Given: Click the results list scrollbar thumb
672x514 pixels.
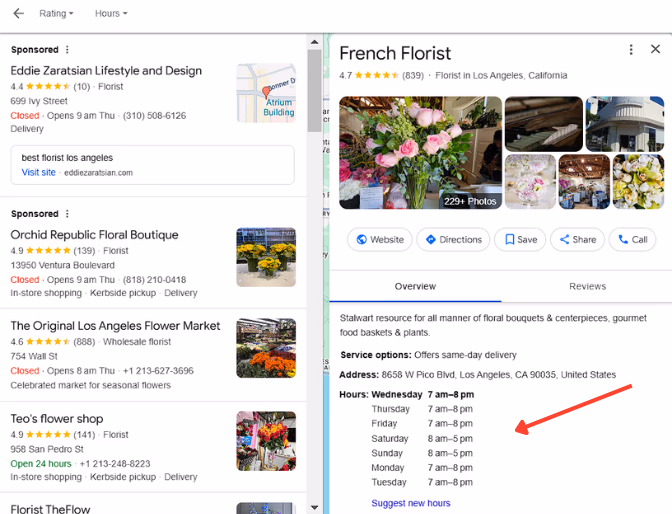Looking at the screenshot, I should pos(315,91).
